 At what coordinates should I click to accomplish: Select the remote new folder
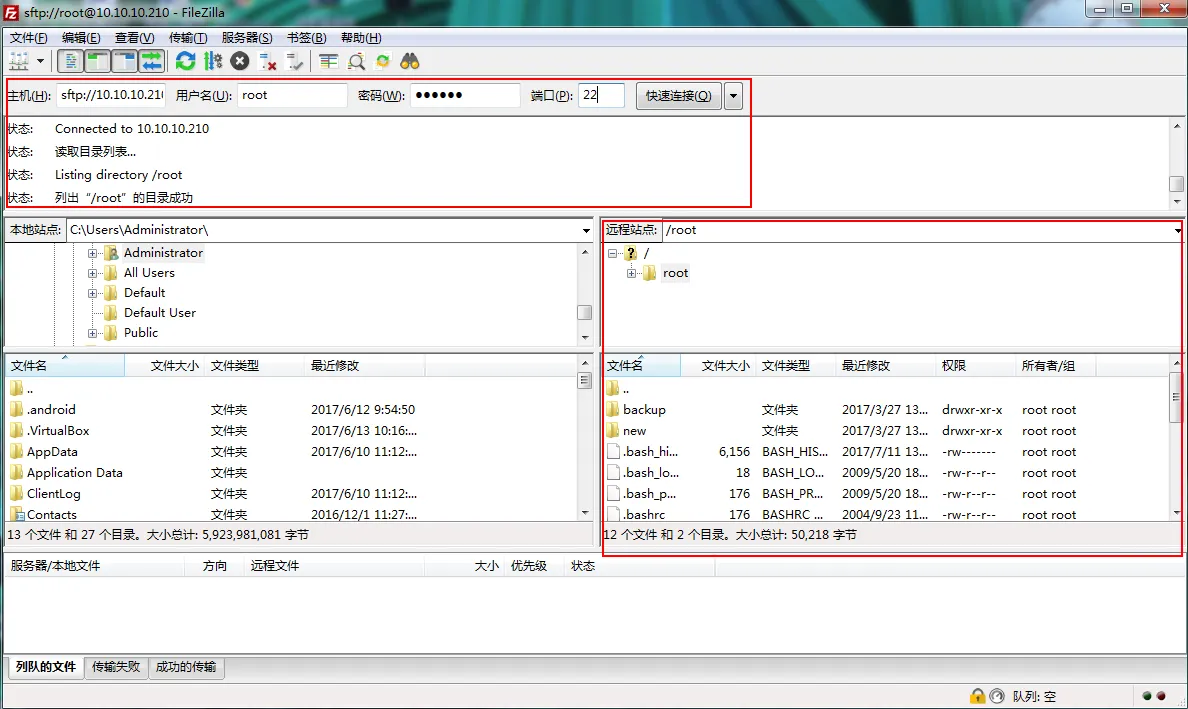coord(634,430)
